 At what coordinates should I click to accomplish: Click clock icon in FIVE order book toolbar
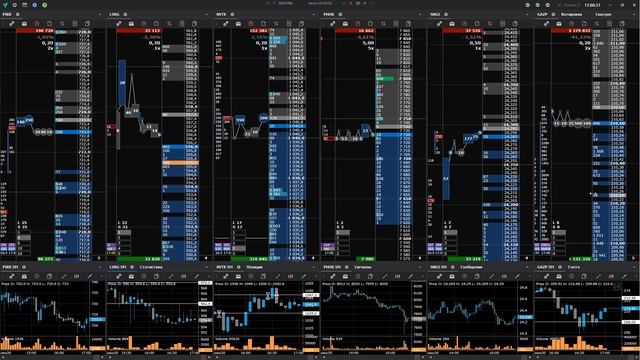(x=37, y=24)
